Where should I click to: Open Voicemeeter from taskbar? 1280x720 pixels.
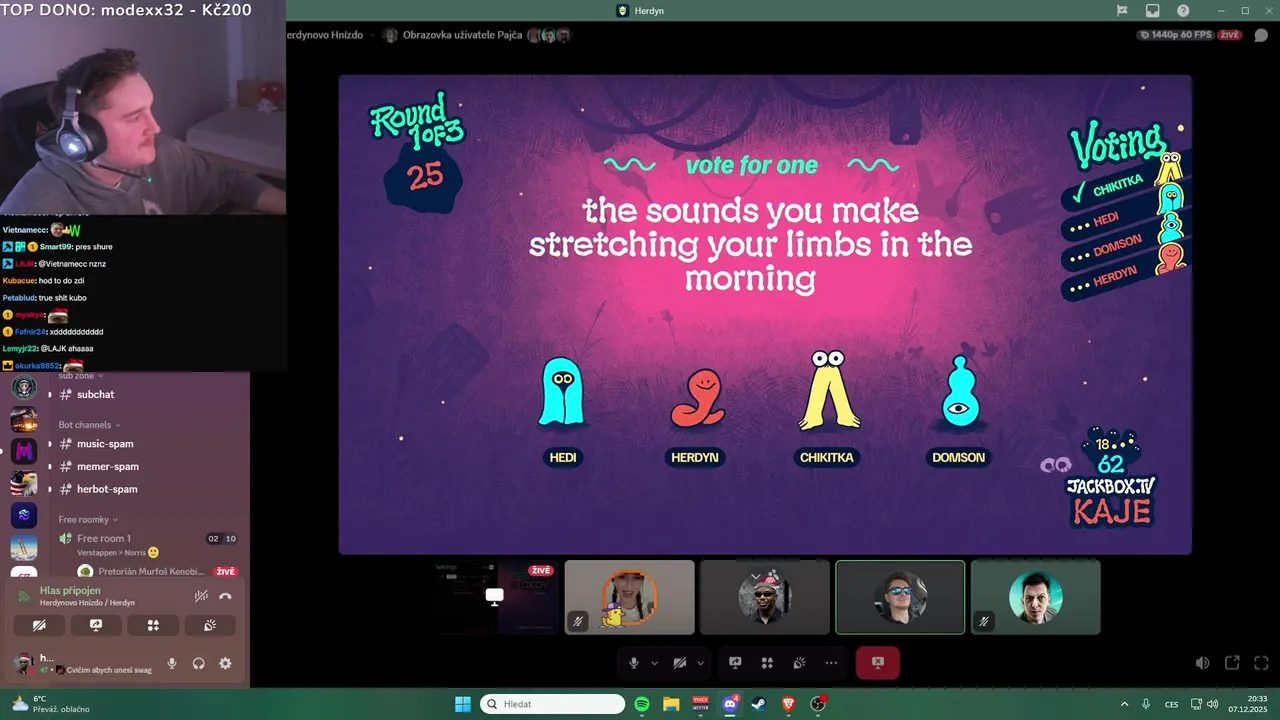pos(701,704)
